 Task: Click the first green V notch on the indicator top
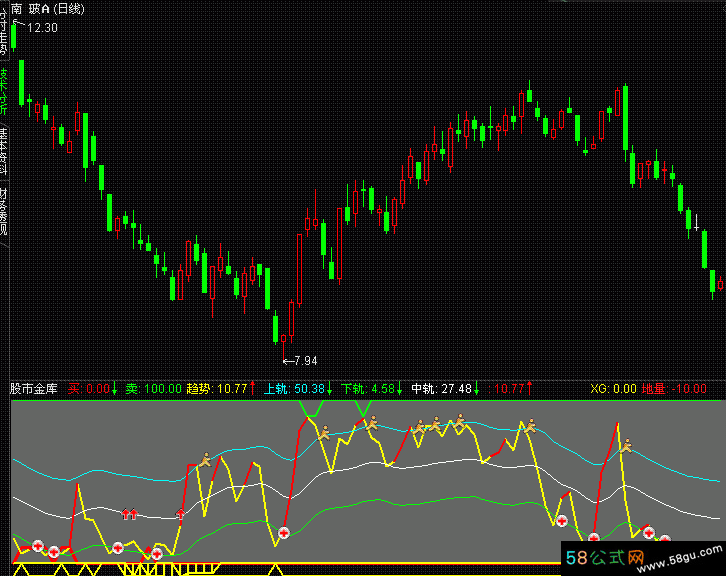(310, 408)
